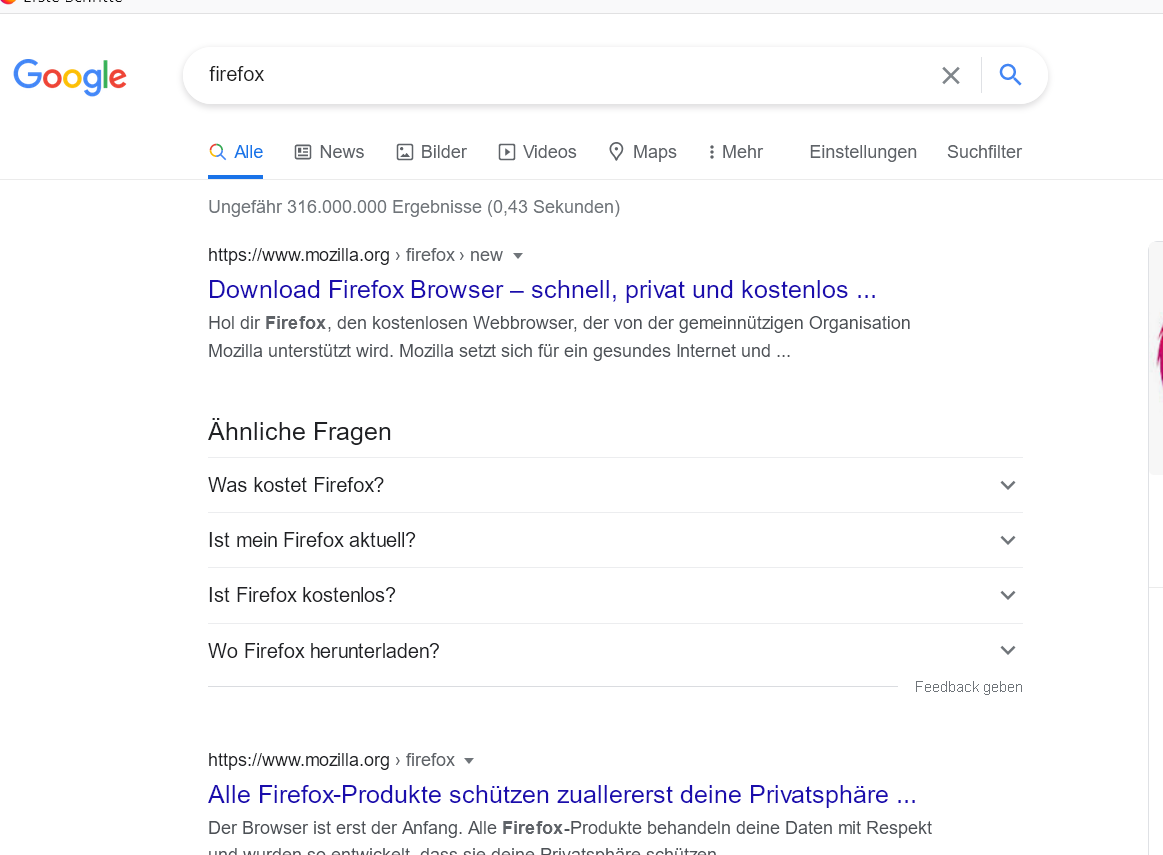
Task: Open the "Alle Firefox-Produkte schützen" result link
Action: pyautogui.click(x=562, y=795)
